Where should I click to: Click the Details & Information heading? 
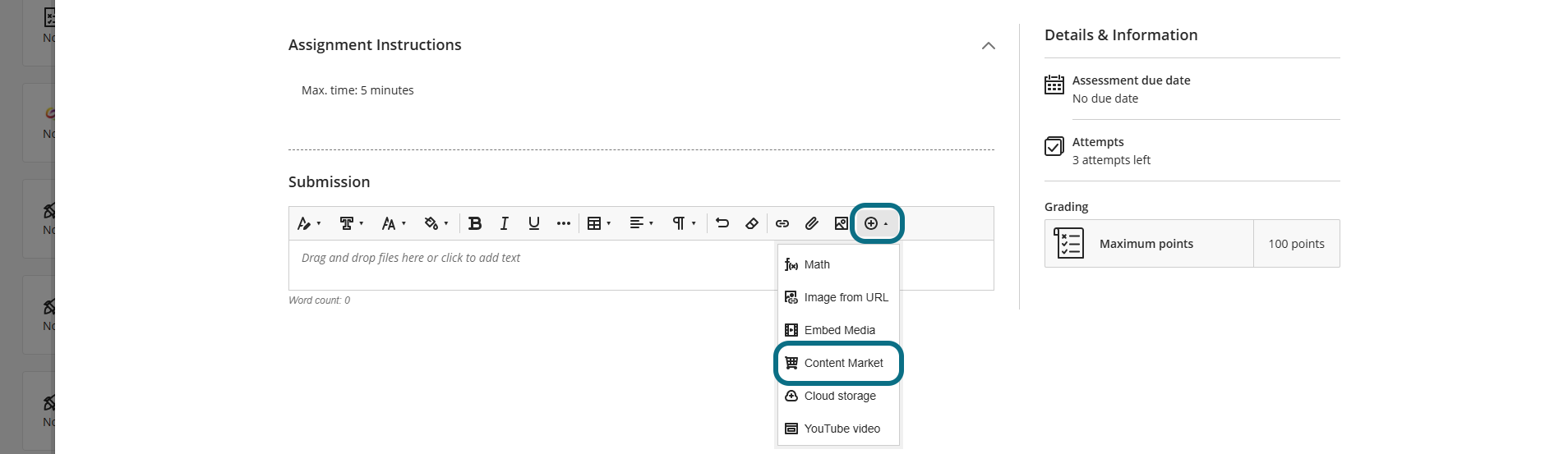tap(1121, 35)
